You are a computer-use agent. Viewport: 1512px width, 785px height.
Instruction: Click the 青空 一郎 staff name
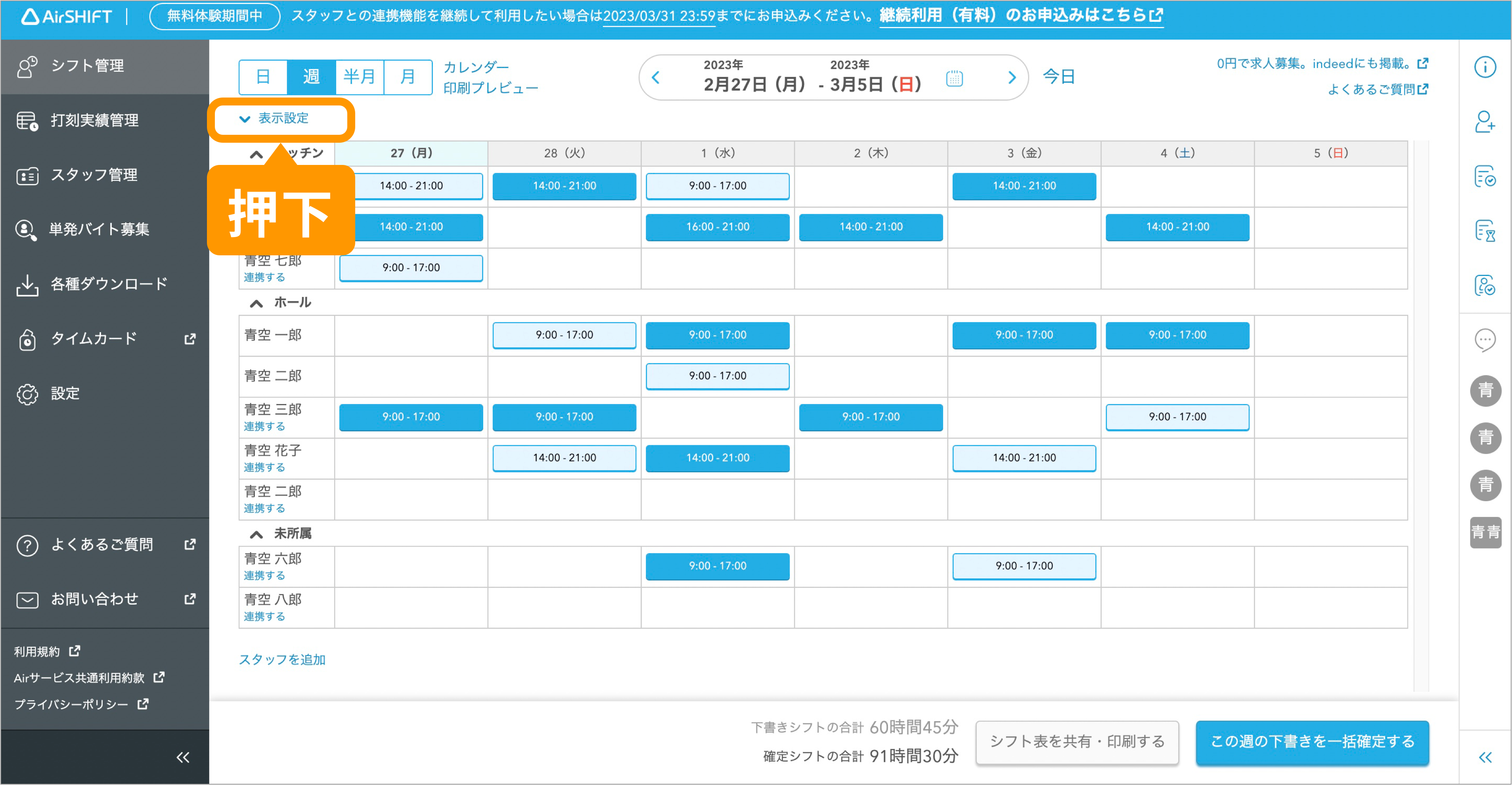[273, 335]
